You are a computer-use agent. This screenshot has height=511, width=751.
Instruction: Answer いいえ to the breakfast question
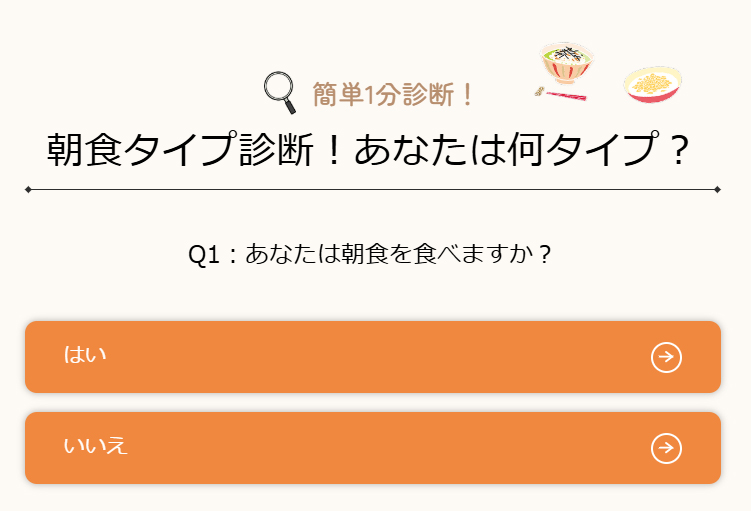372,448
